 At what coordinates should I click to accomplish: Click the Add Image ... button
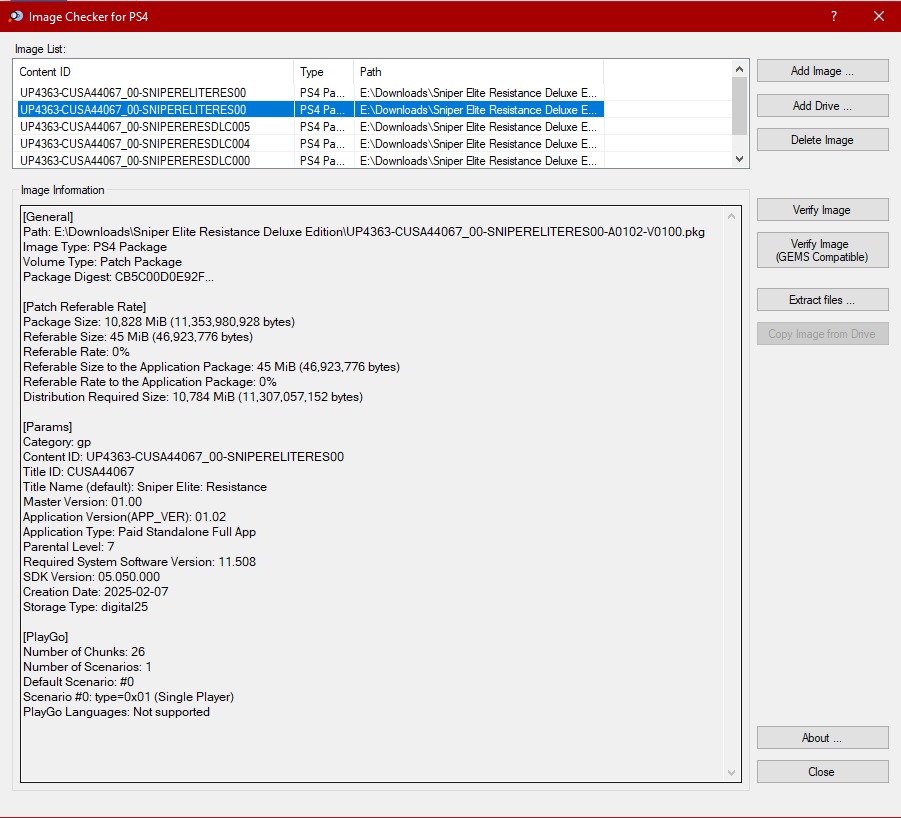pos(822,71)
